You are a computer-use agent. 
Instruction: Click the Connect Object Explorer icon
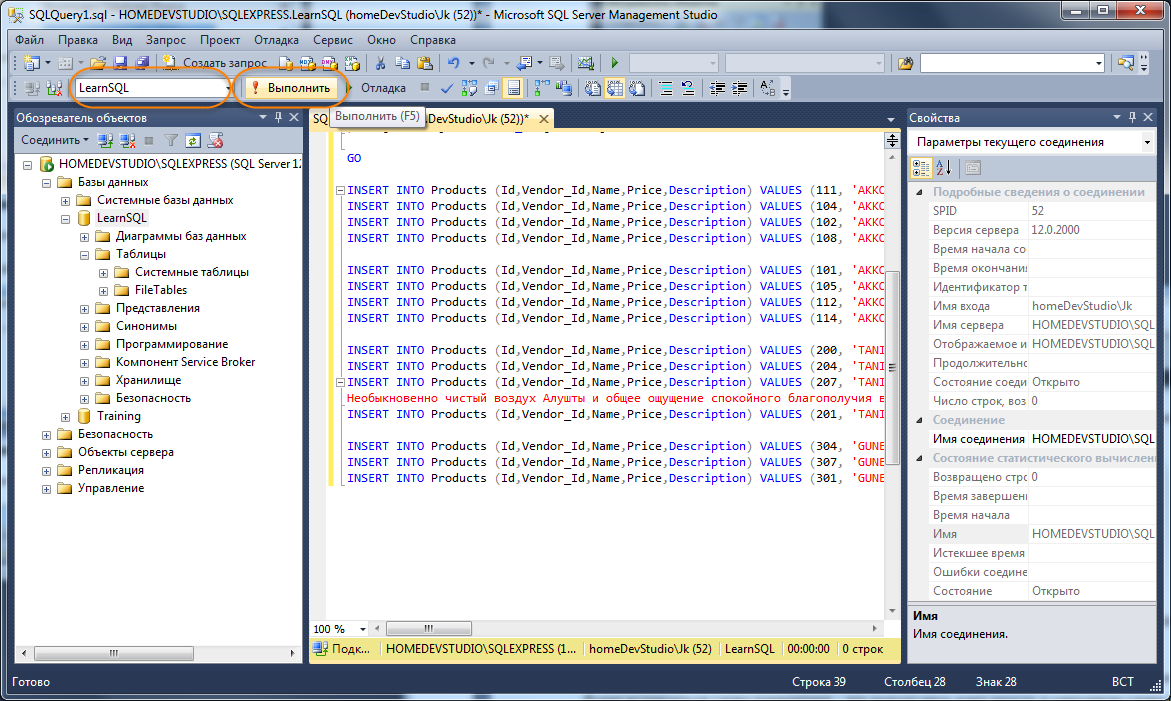pyautogui.click(x=105, y=140)
